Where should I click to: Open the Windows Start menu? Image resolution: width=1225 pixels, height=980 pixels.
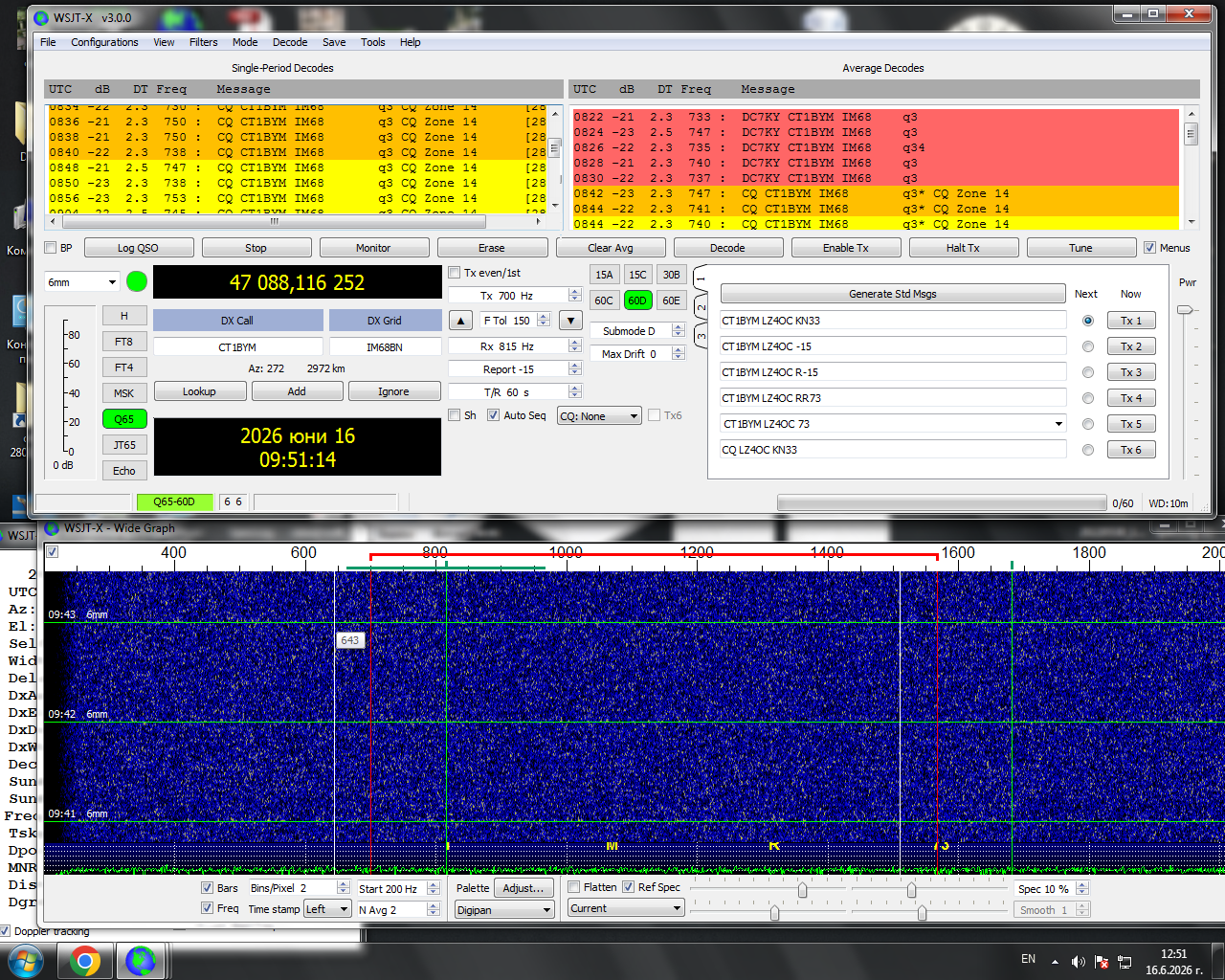(x=24, y=961)
